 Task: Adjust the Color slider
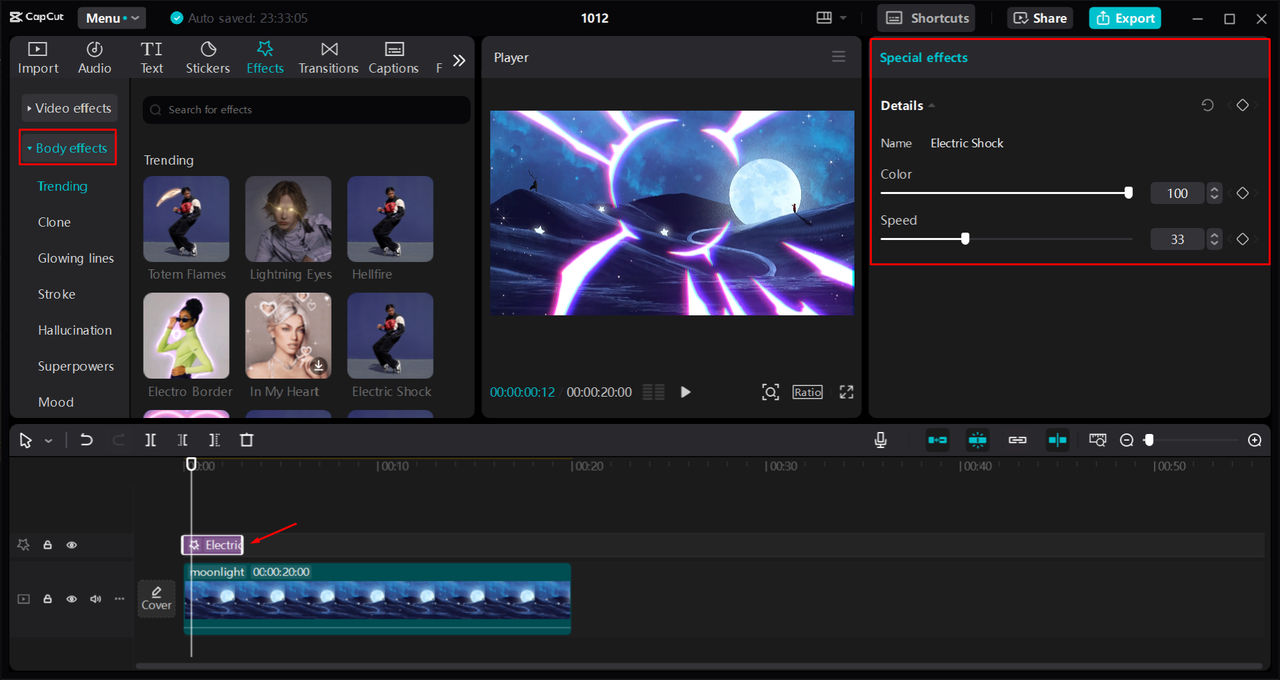tap(1005, 193)
